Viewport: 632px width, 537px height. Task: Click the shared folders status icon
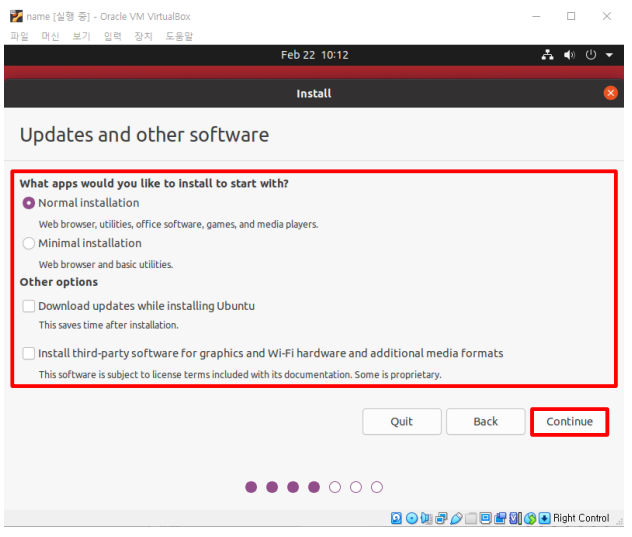[470, 518]
